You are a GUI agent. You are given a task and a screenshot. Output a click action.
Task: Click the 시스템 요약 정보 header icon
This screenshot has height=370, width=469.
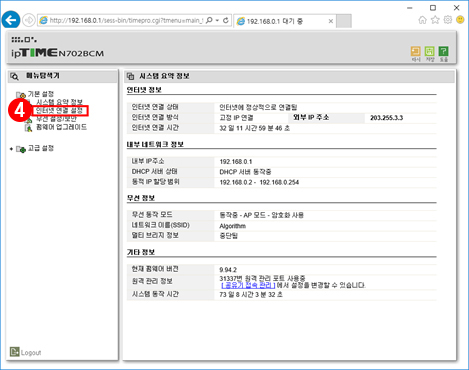[x=130, y=76]
